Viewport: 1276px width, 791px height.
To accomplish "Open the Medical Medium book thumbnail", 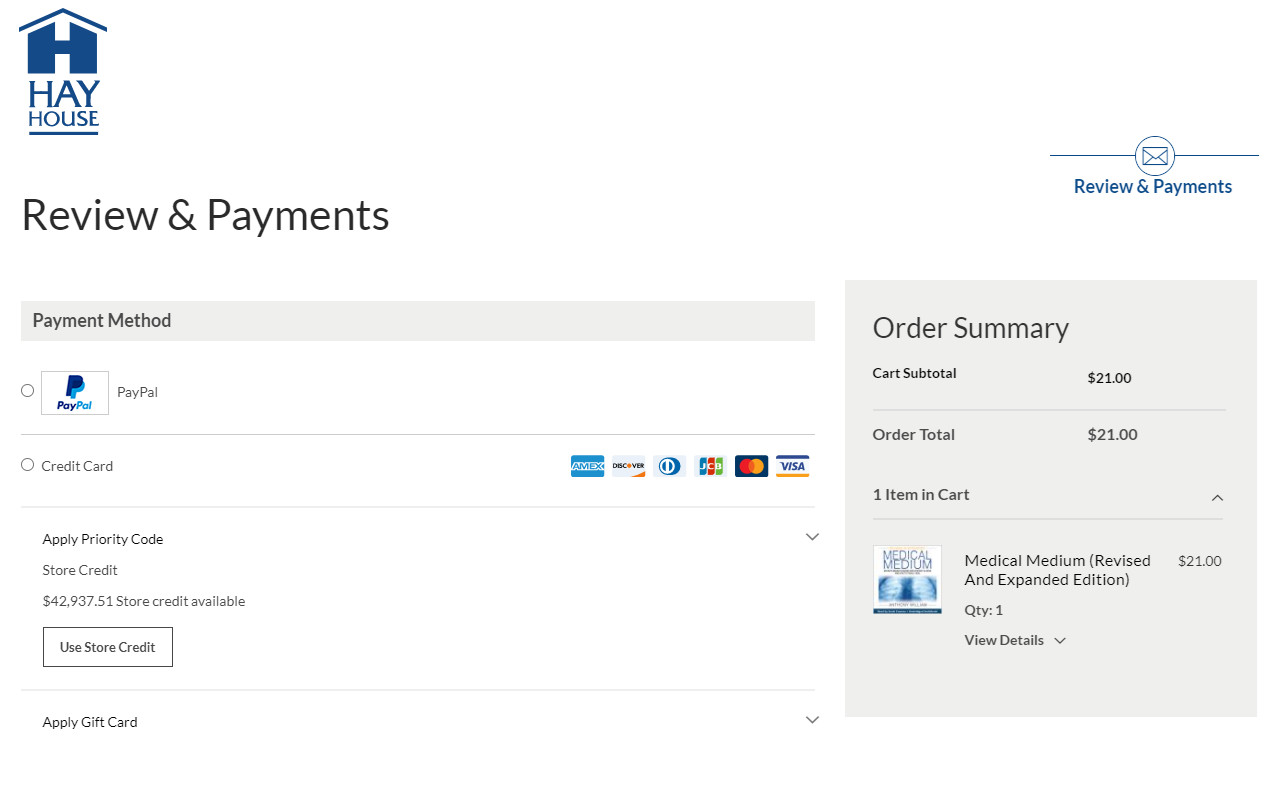I will point(907,579).
